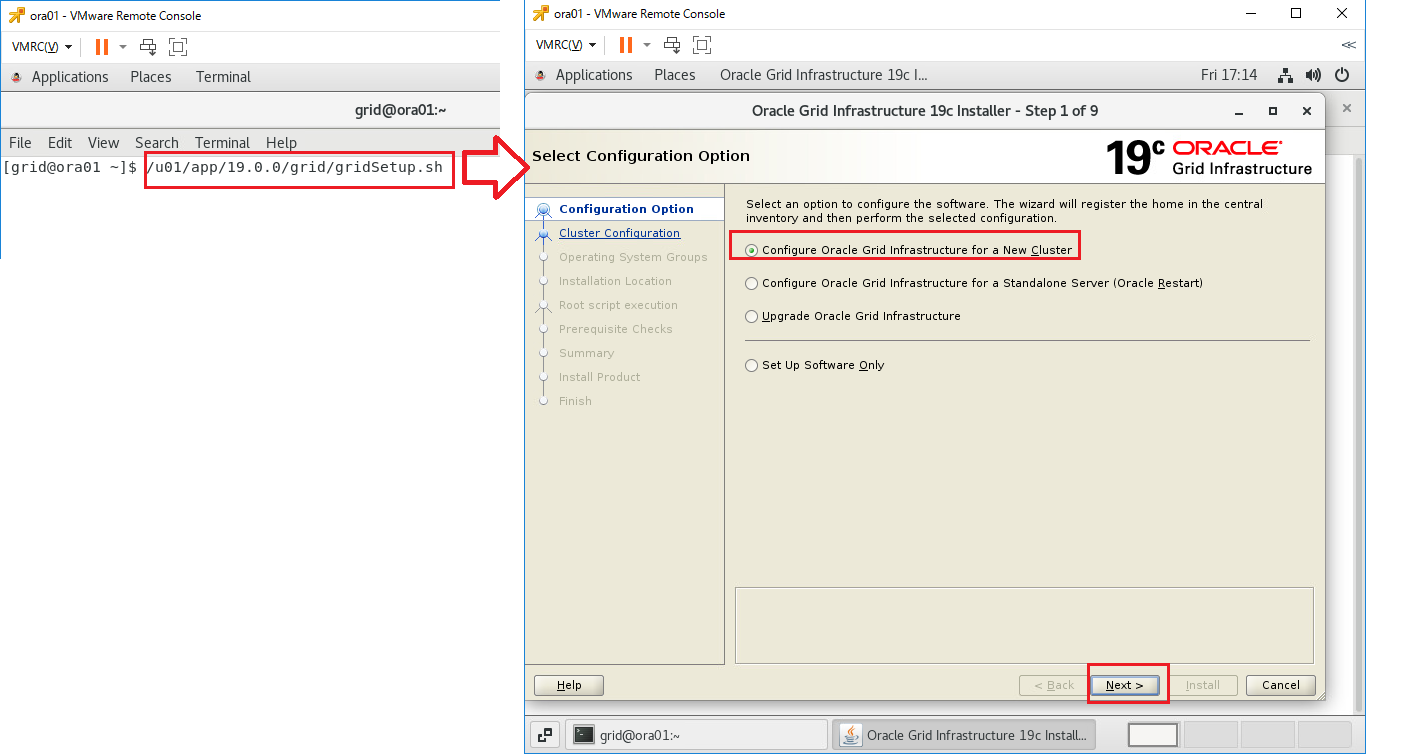This screenshot has width=1404, height=756.
Task: Open terminal Search menu
Action: pos(157,143)
